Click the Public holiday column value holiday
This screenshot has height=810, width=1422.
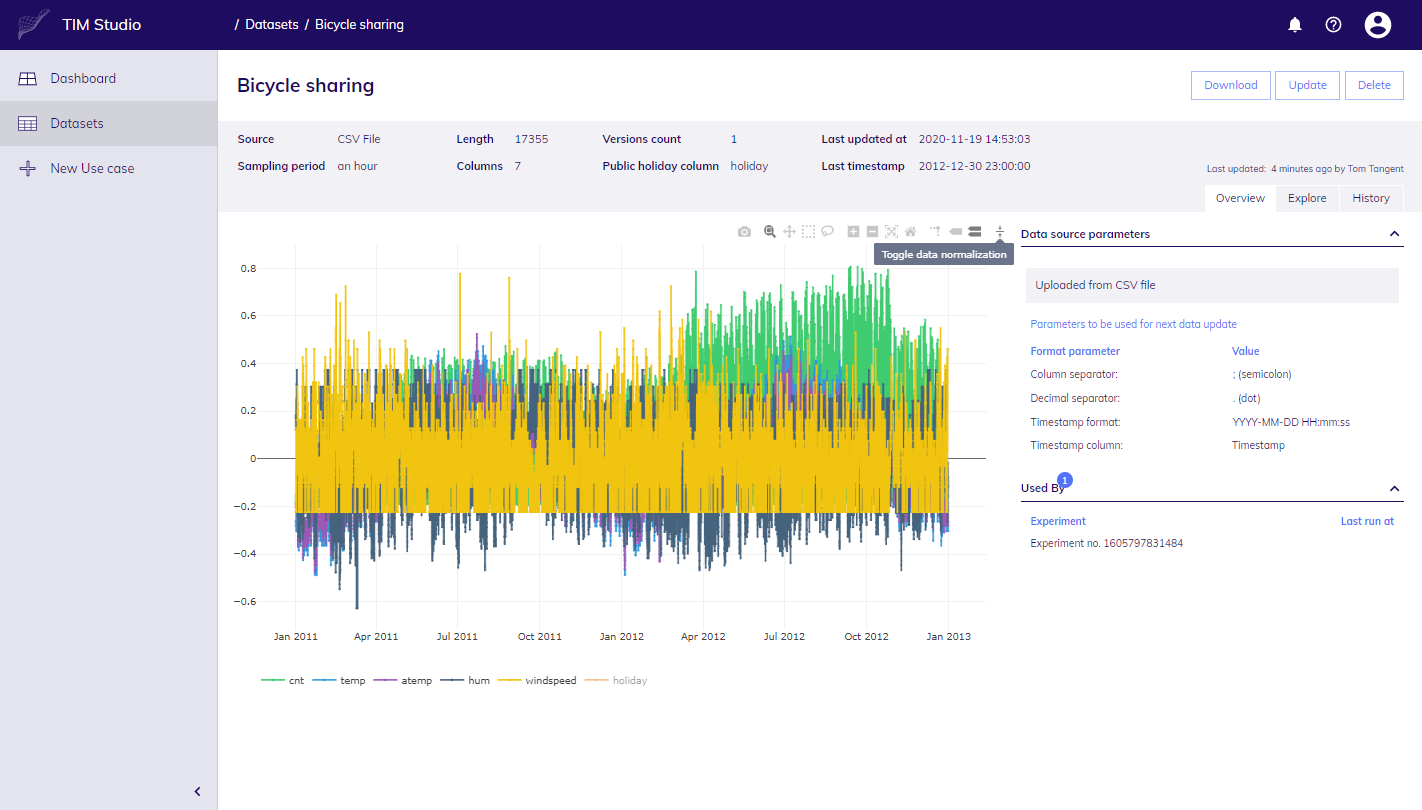[749, 166]
